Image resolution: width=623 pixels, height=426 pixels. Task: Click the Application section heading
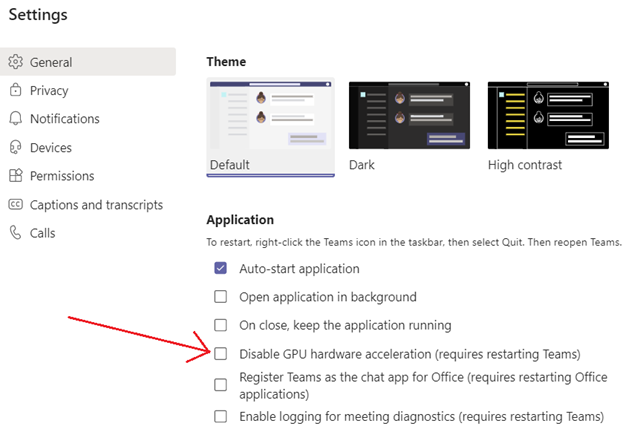click(240, 220)
